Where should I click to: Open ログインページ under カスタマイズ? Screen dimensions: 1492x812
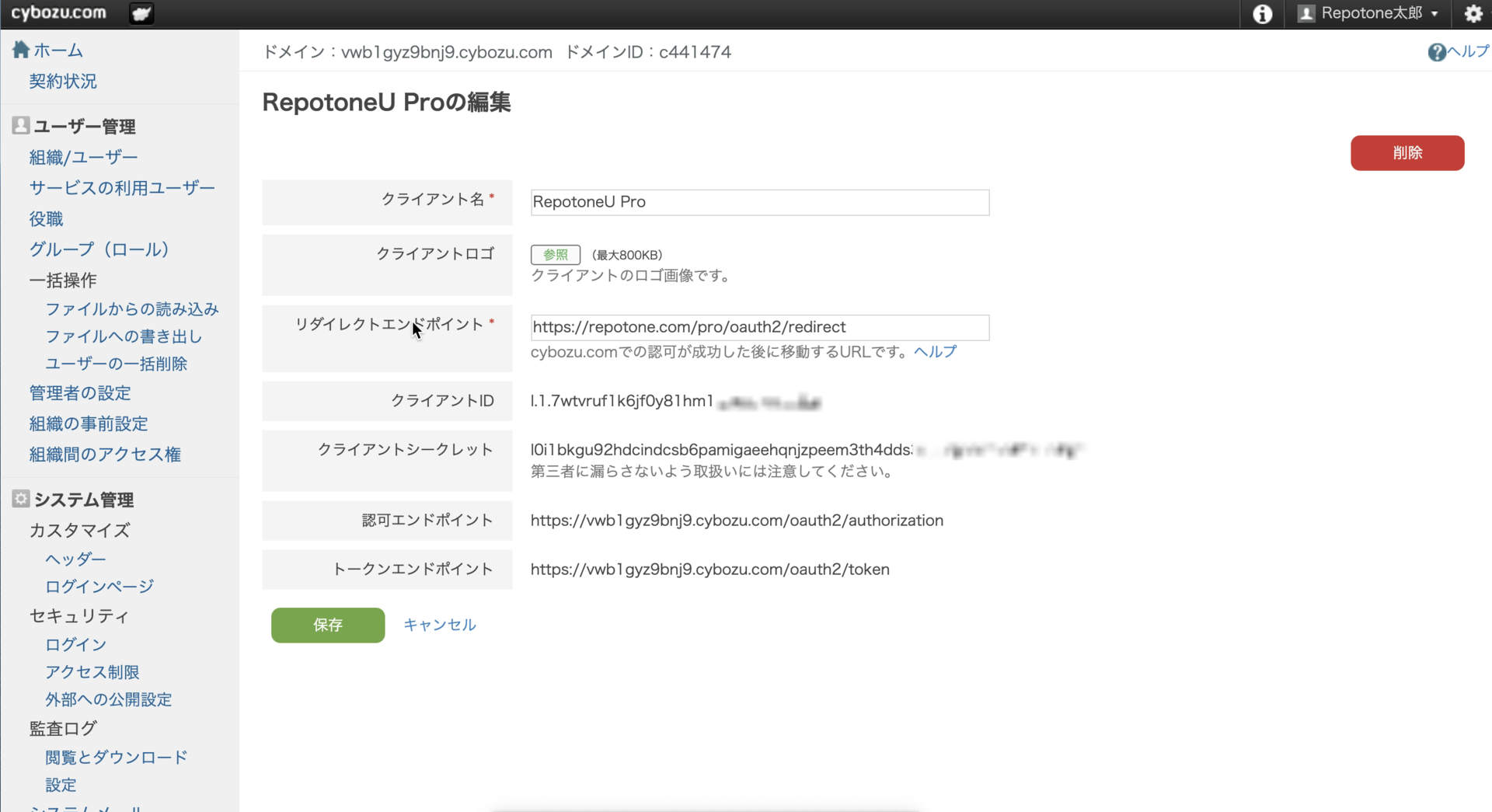coord(98,586)
